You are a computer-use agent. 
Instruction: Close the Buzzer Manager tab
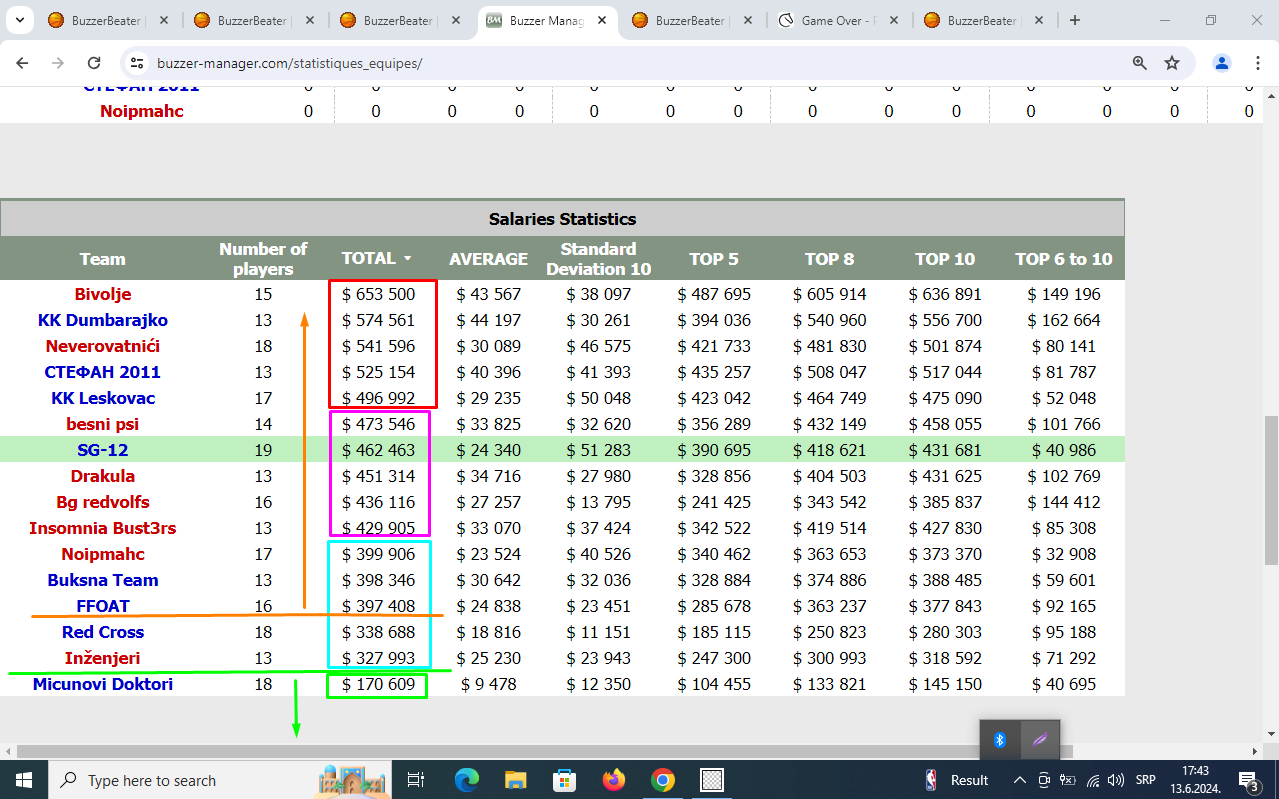(601, 20)
